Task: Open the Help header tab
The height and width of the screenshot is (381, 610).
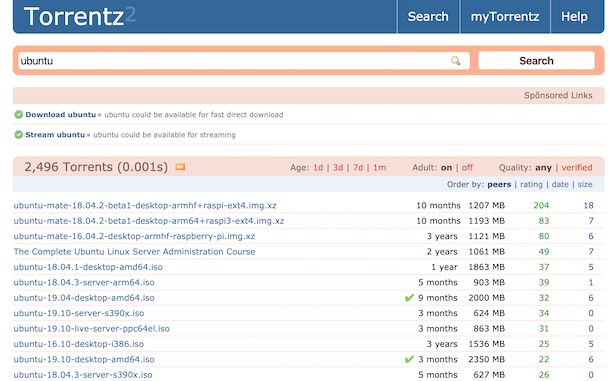Action: (x=574, y=16)
